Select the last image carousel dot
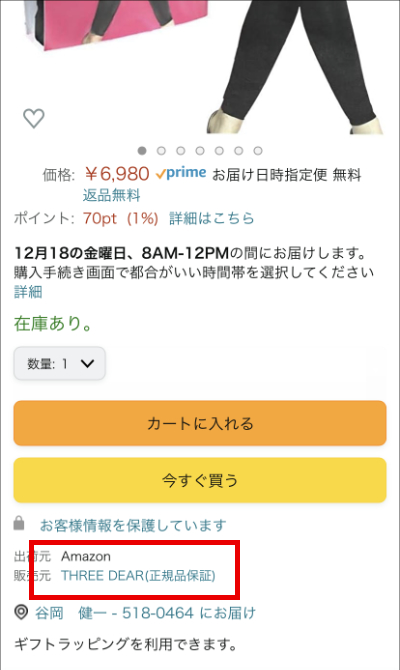 pyautogui.click(x=258, y=150)
